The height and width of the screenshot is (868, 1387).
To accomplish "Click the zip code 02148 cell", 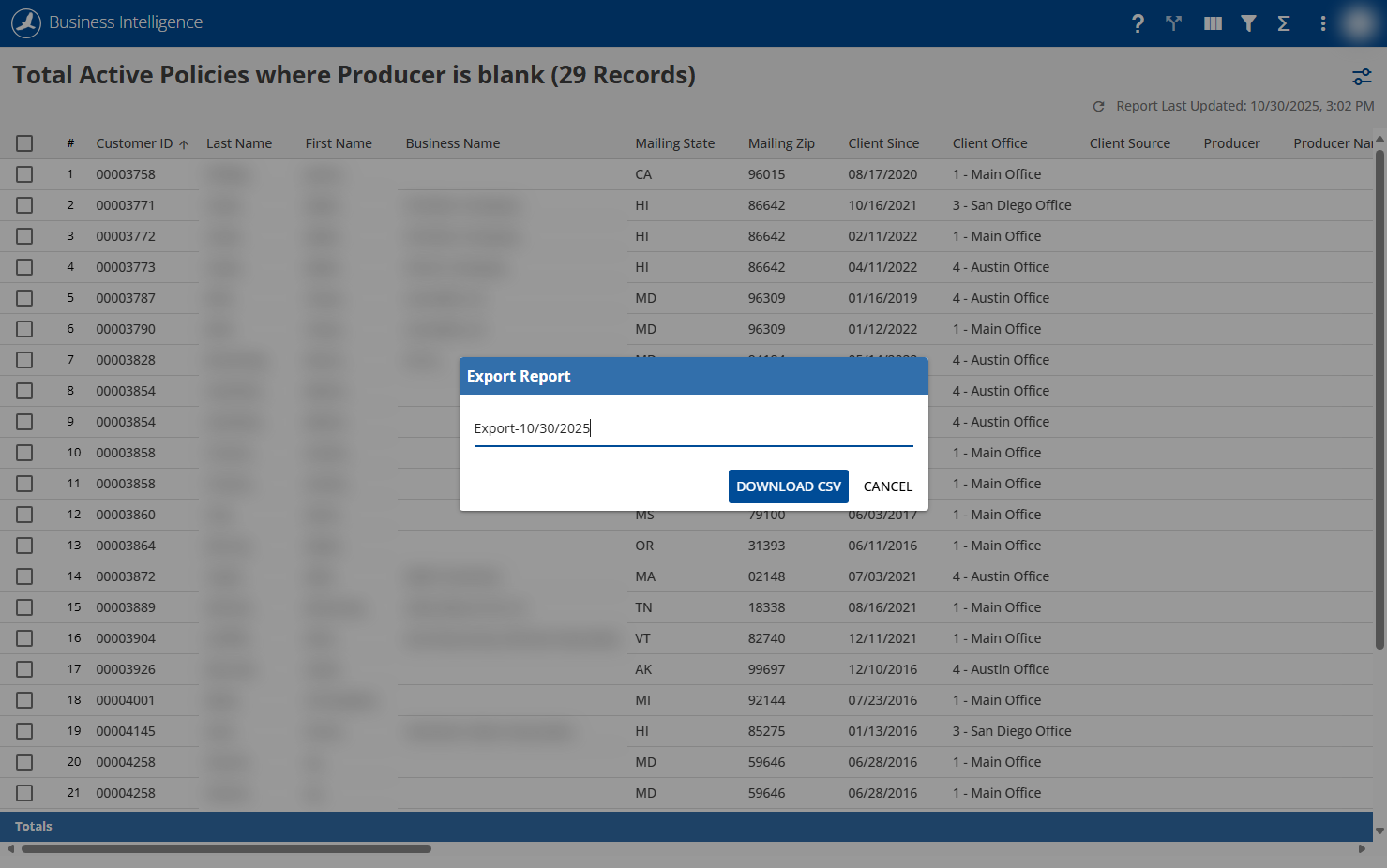I will (x=767, y=576).
